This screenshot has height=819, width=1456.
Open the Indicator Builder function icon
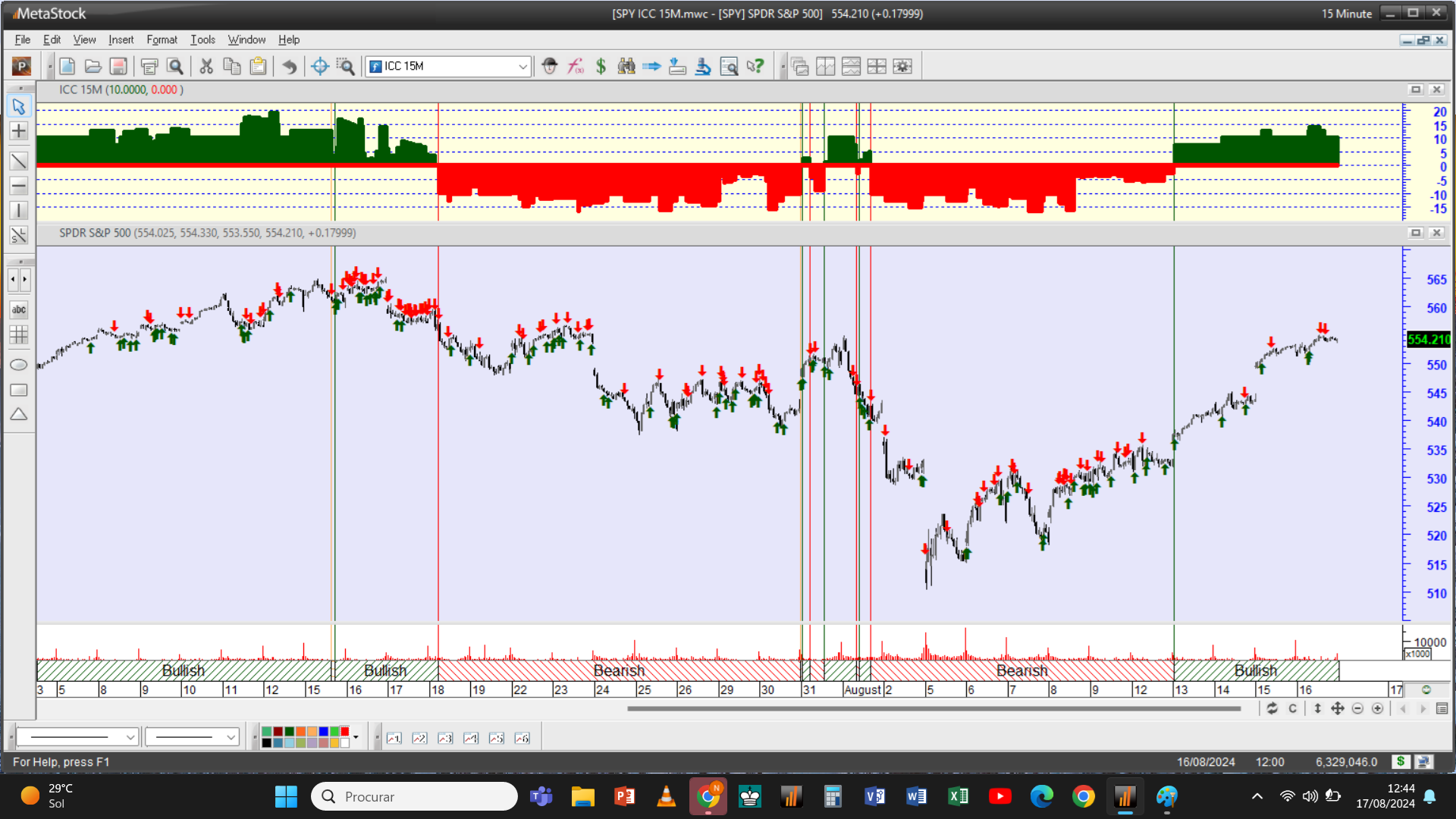click(576, 67)
